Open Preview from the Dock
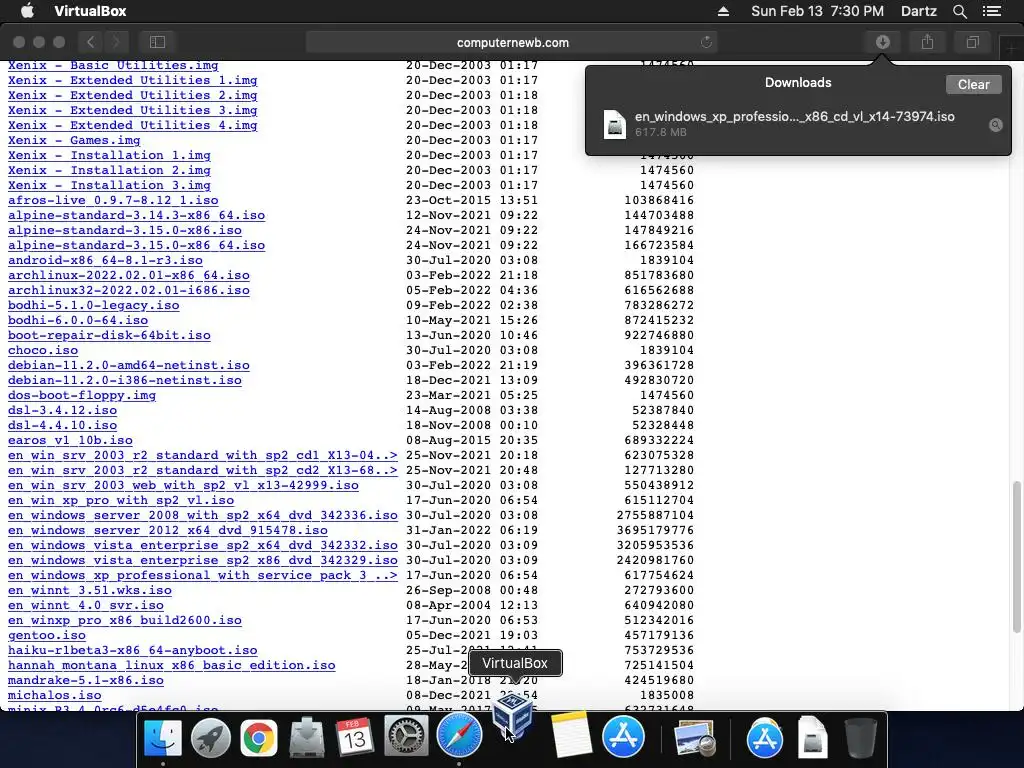1024x768 pixels. [695, 738]
